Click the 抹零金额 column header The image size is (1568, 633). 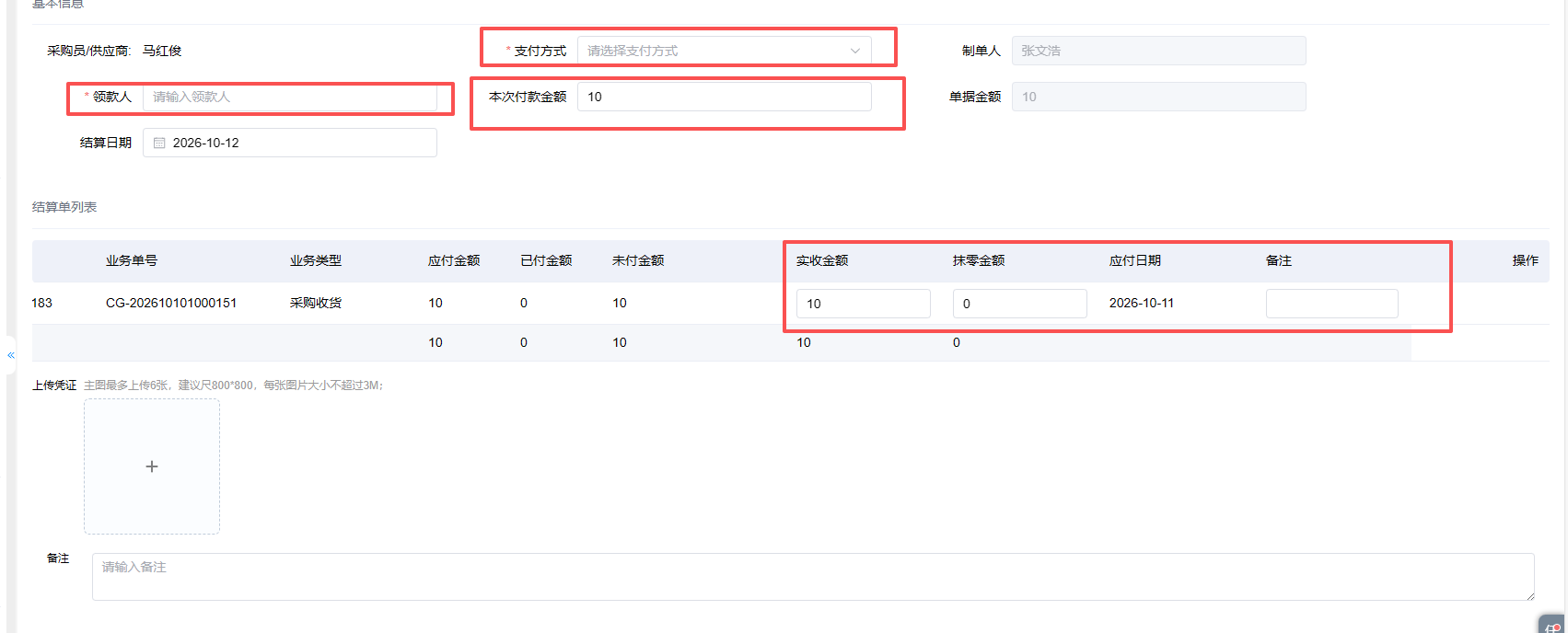coord(979,260)
